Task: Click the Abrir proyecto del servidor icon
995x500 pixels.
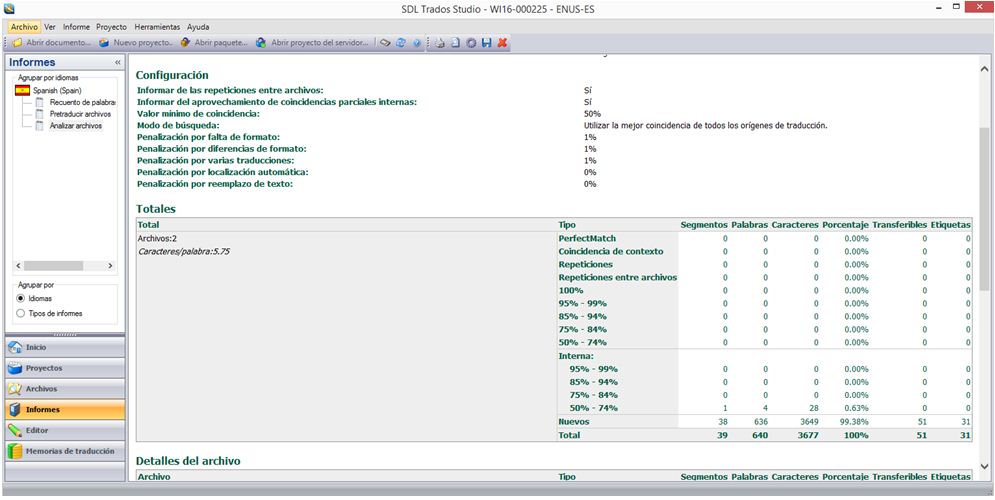Action: [x=261, y=43]
